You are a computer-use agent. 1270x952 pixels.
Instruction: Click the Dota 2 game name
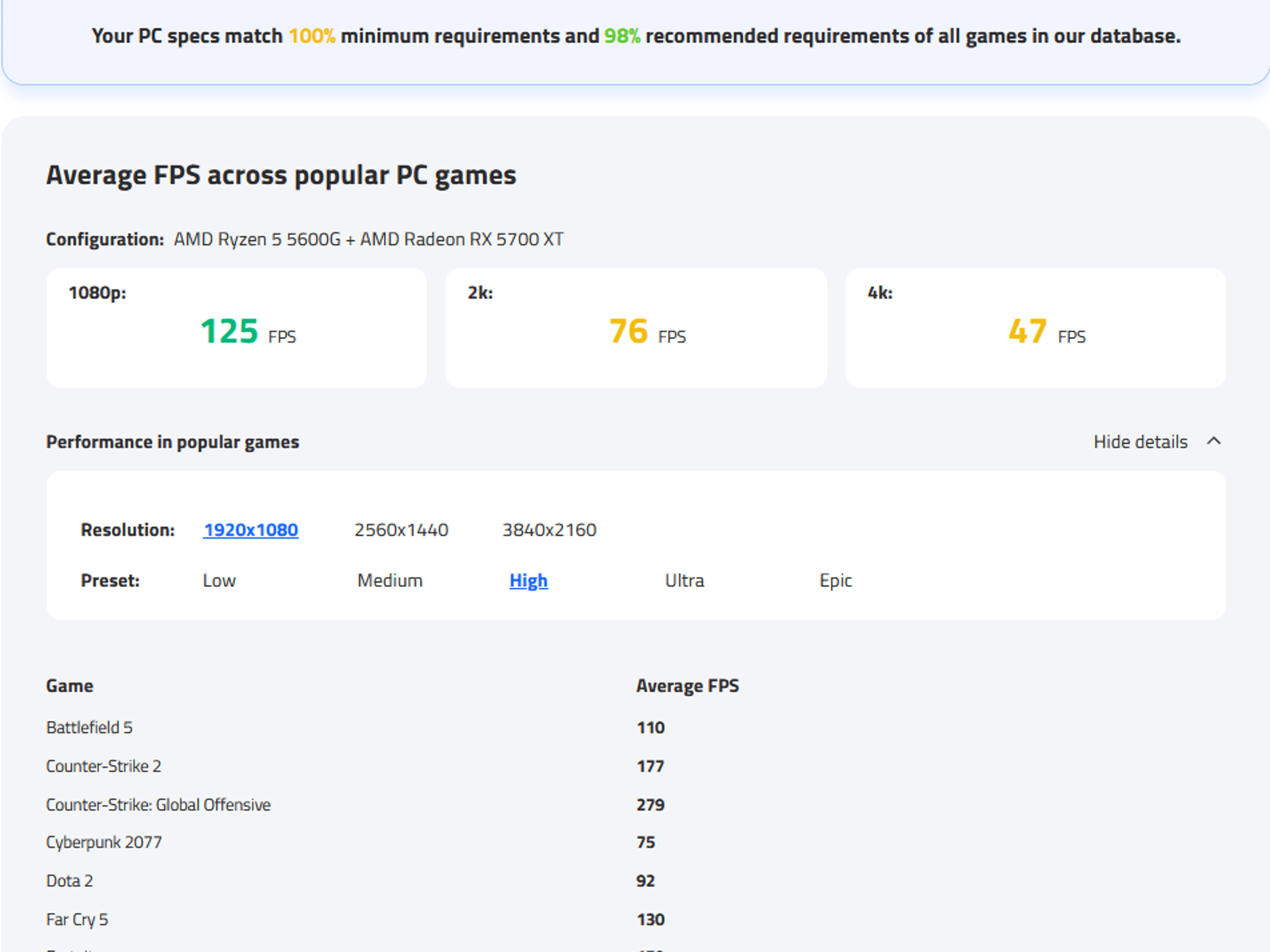click(x=69, y=881)
